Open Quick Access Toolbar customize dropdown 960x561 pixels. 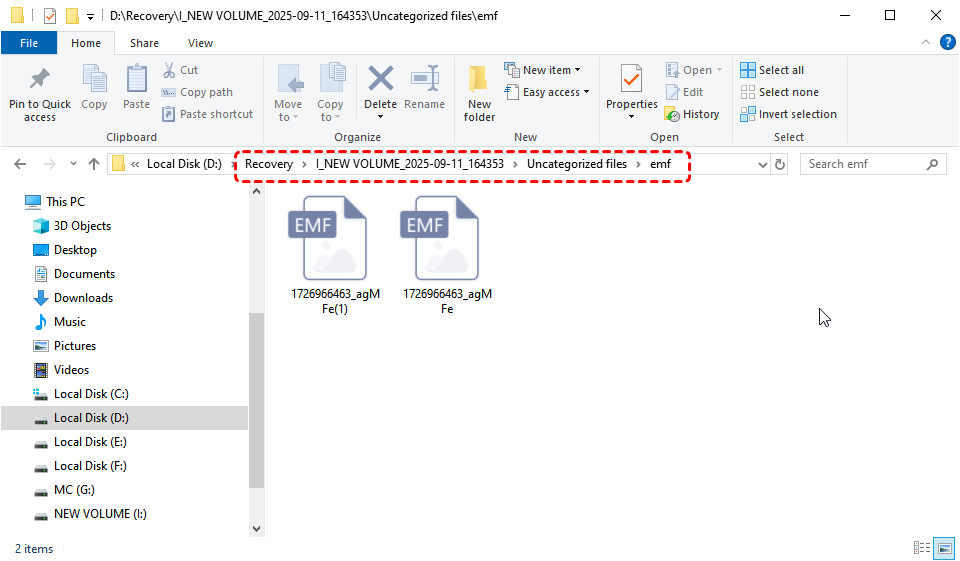(90, 17)
